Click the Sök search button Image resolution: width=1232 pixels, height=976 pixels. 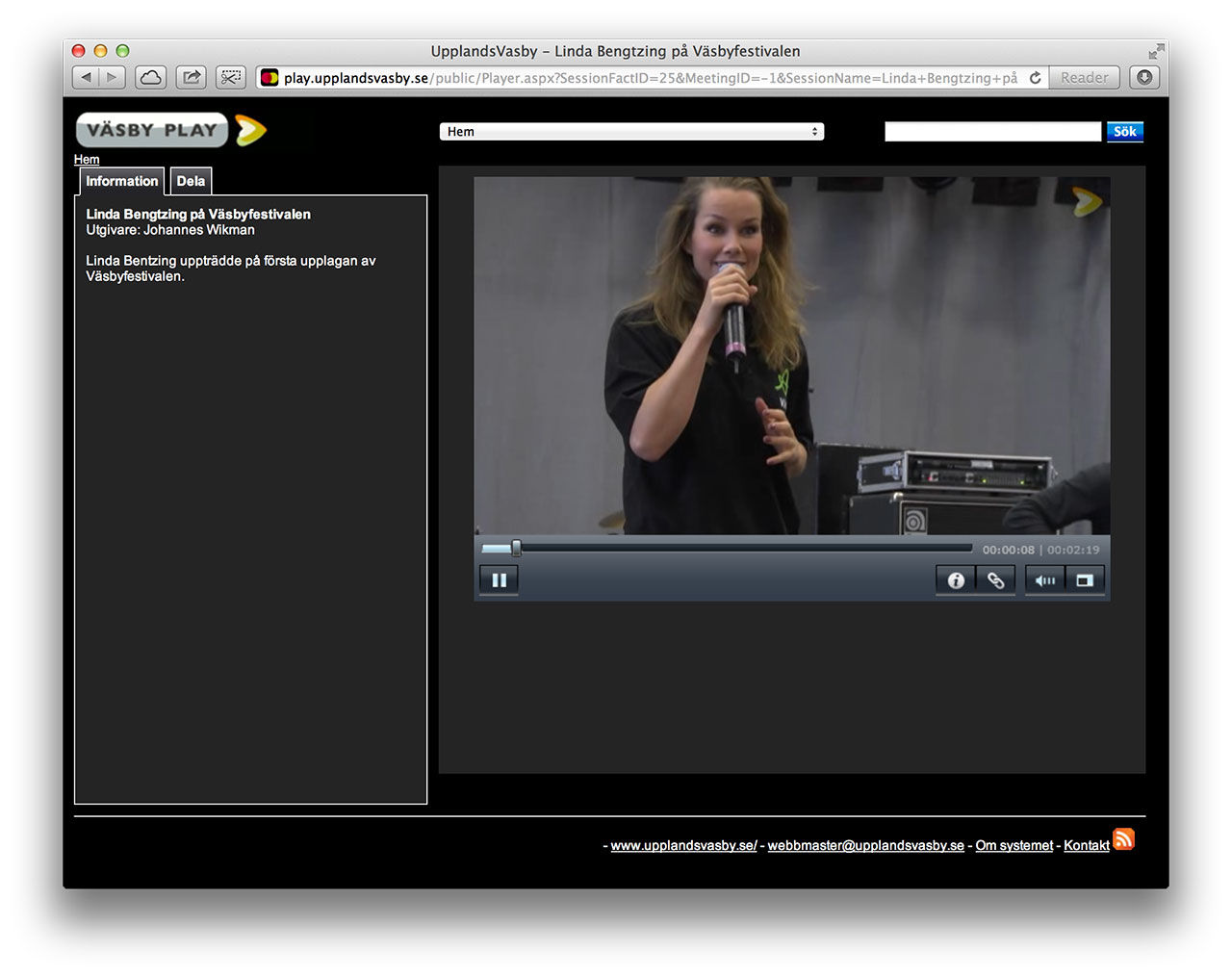tap(1125, 132)
